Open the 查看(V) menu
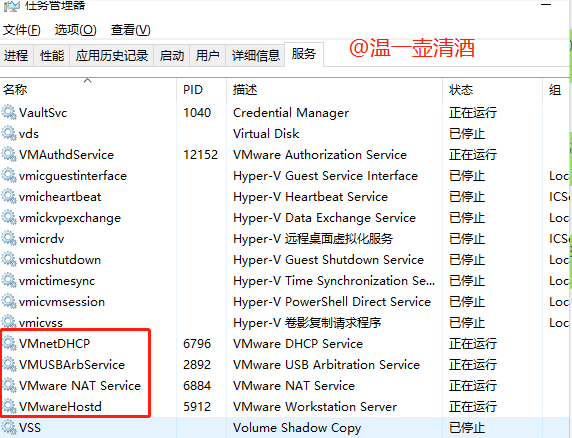 pyautogui.click(x=130, y=30)
